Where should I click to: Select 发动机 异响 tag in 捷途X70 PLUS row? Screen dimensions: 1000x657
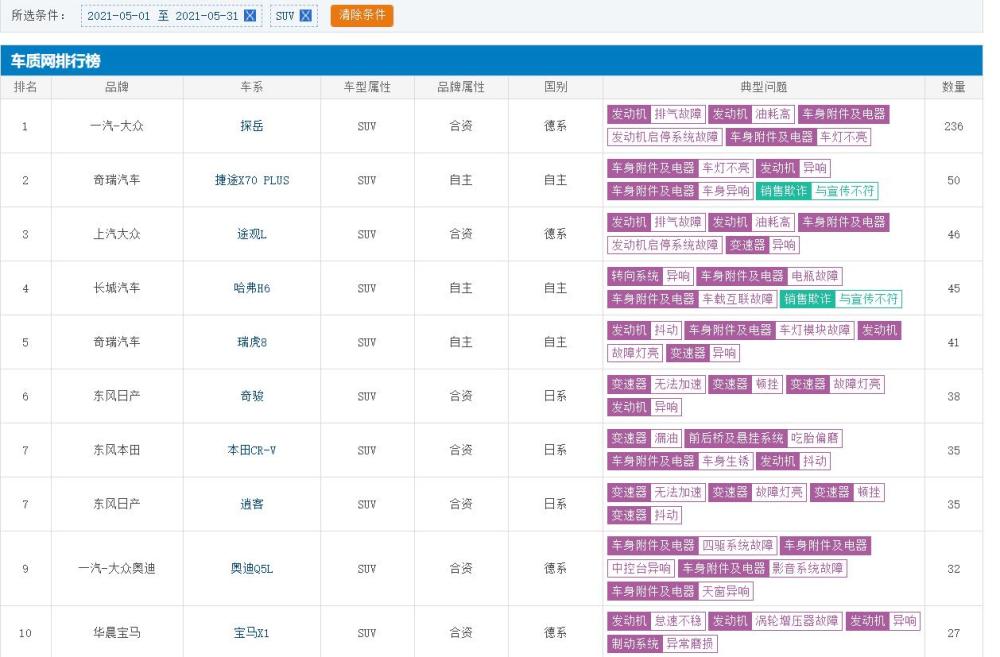pyautogui.click(x=793, y=168)
